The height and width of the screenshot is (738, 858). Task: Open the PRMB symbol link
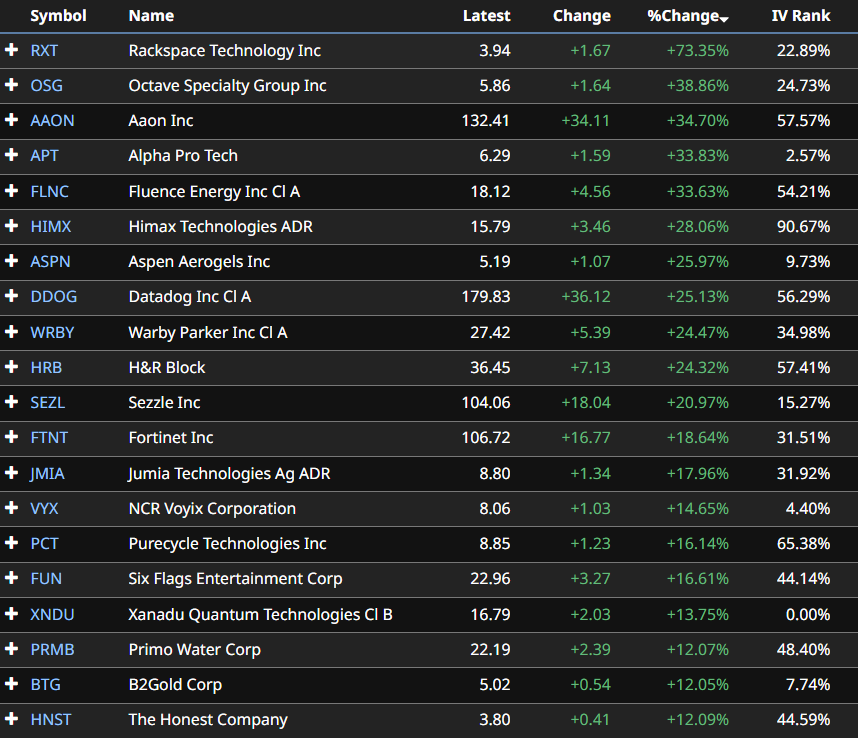tap(53, 650)
